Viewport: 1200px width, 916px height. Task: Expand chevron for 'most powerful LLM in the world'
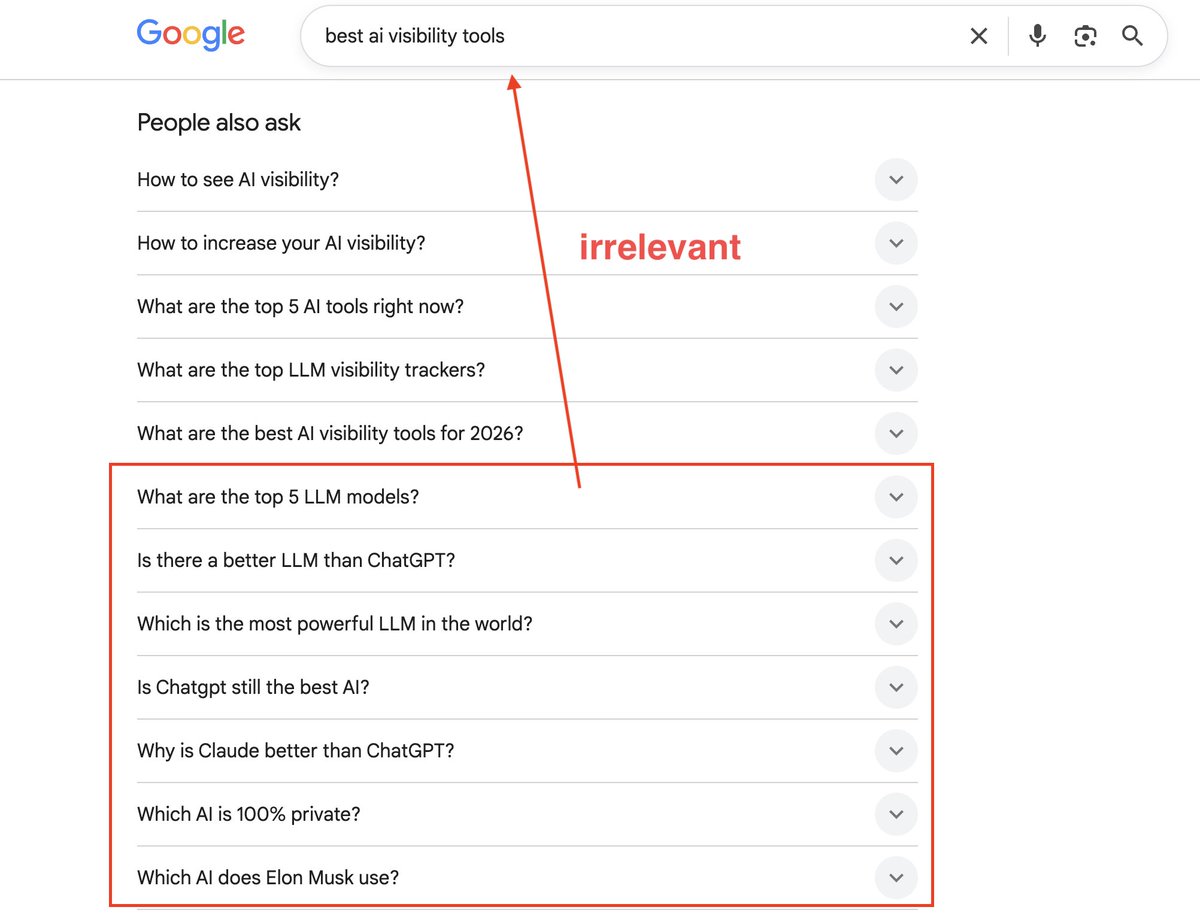pyautogui.click(x=896, y=624)
